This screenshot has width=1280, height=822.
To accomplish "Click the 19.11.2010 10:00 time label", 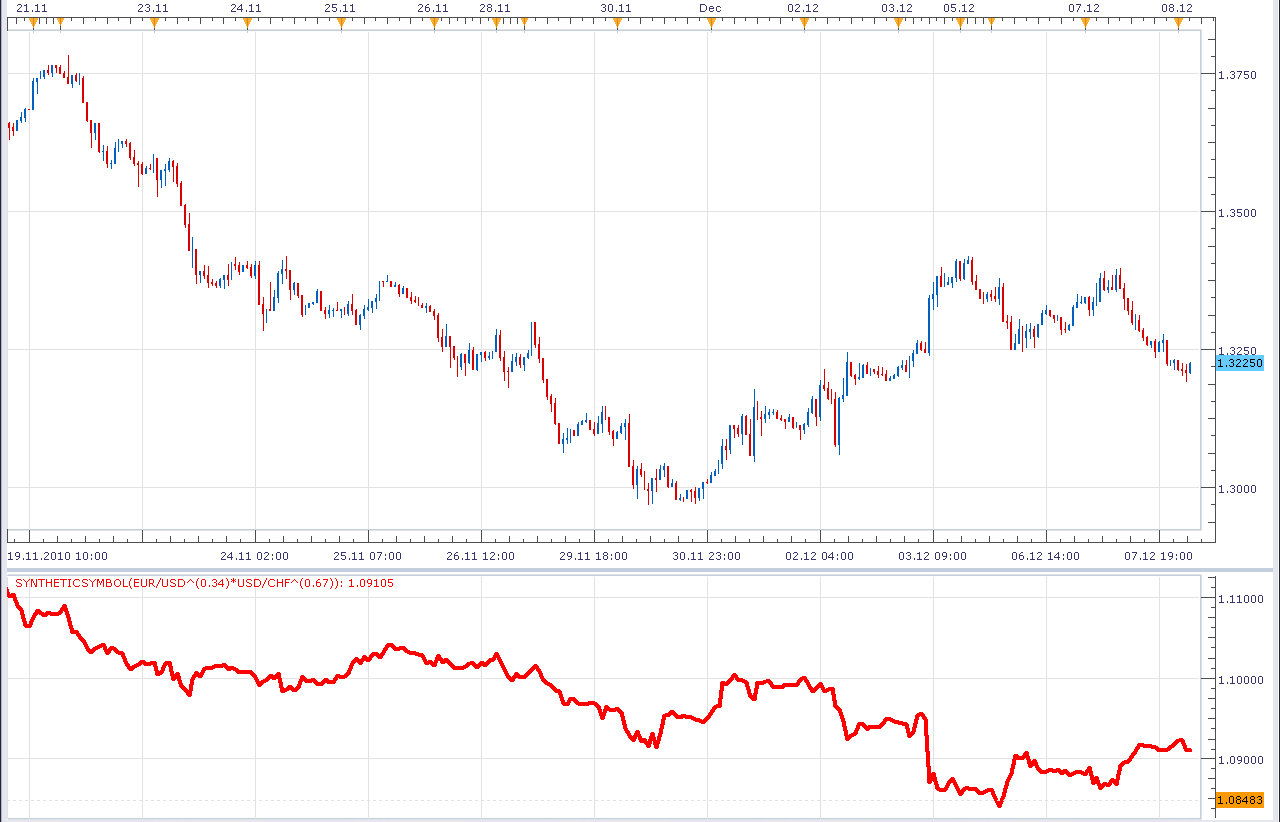I will pos(58,555).
